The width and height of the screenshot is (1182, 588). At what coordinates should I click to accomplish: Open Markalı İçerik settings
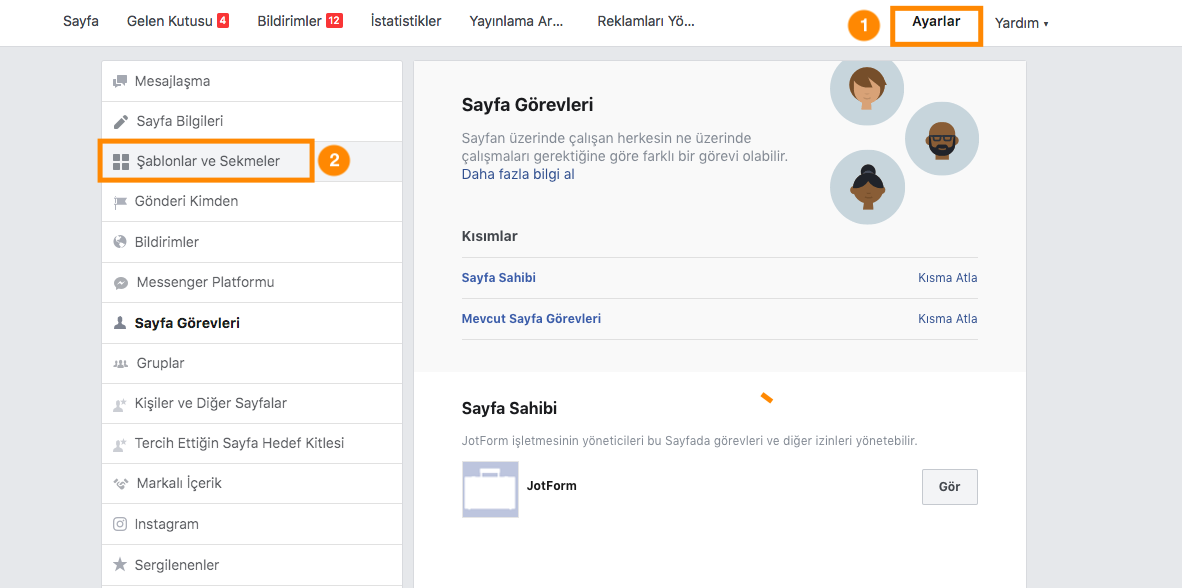253,483
